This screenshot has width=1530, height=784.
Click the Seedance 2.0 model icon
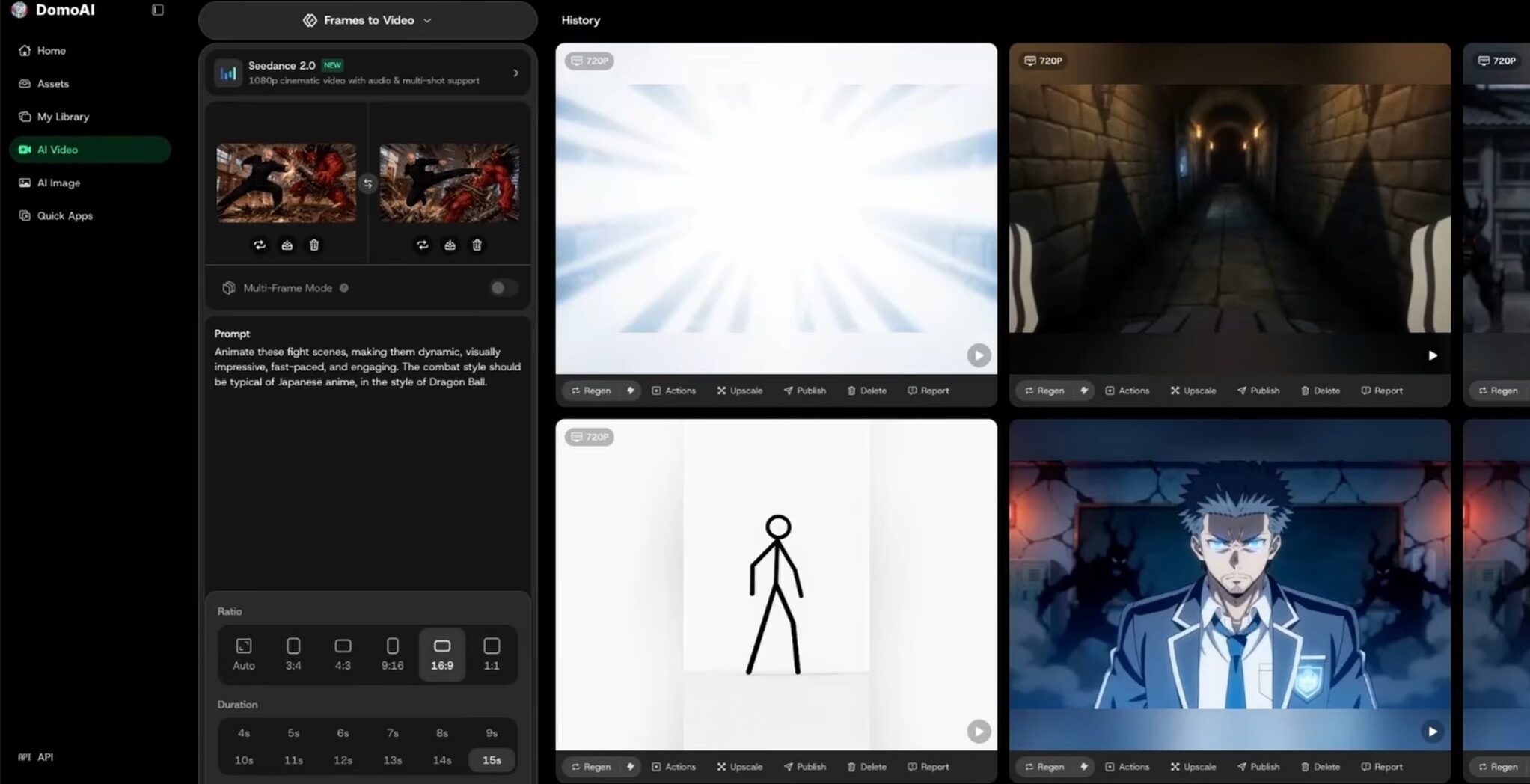(x=228, y=73)
